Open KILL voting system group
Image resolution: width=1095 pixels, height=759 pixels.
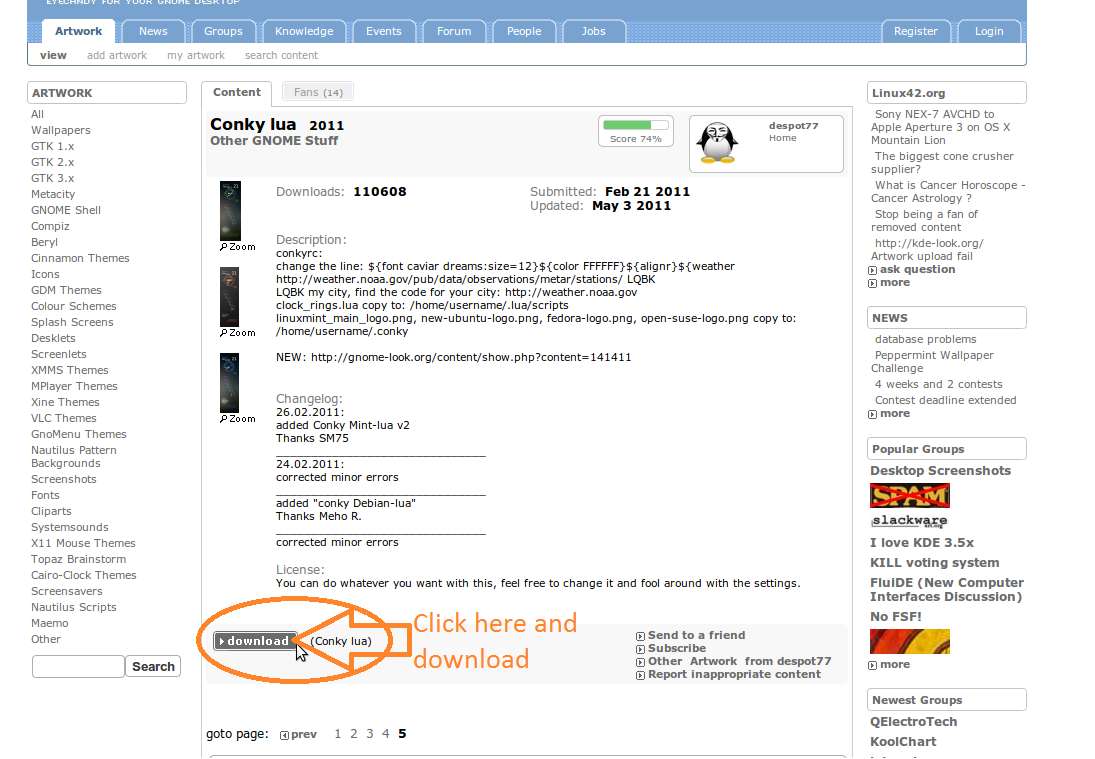[x=934, y=563]
